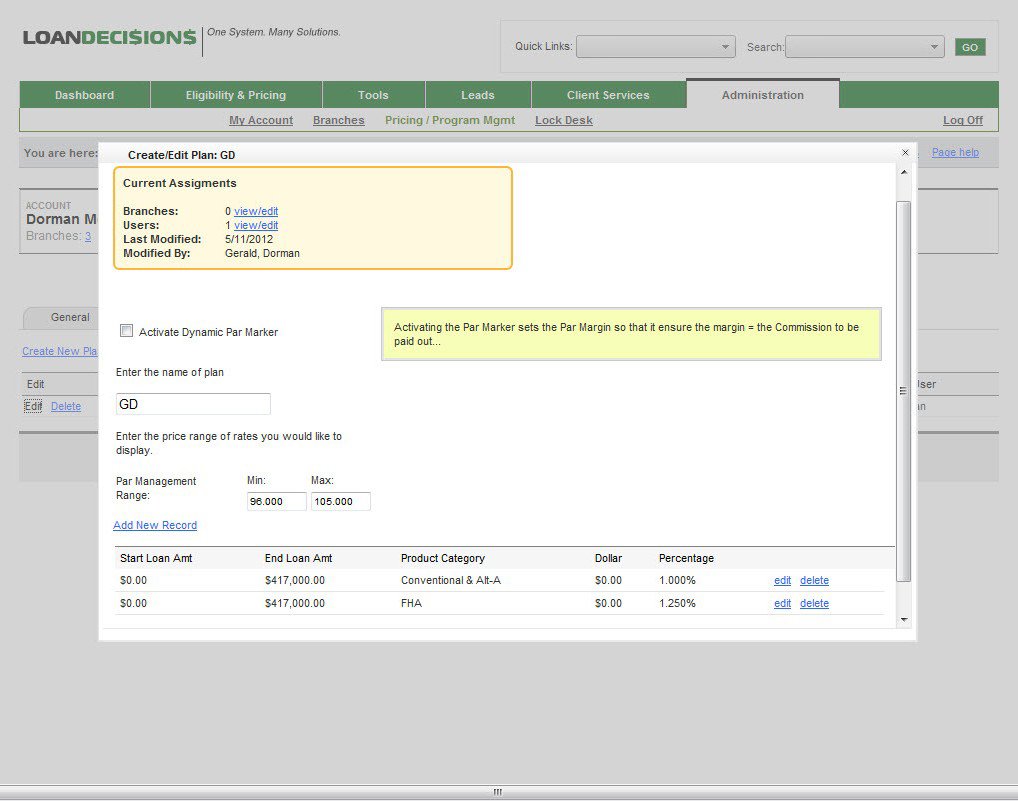Viewport: 1018px width, 801px height.
Task: Open the Search combo box
Action: point(865,47)
